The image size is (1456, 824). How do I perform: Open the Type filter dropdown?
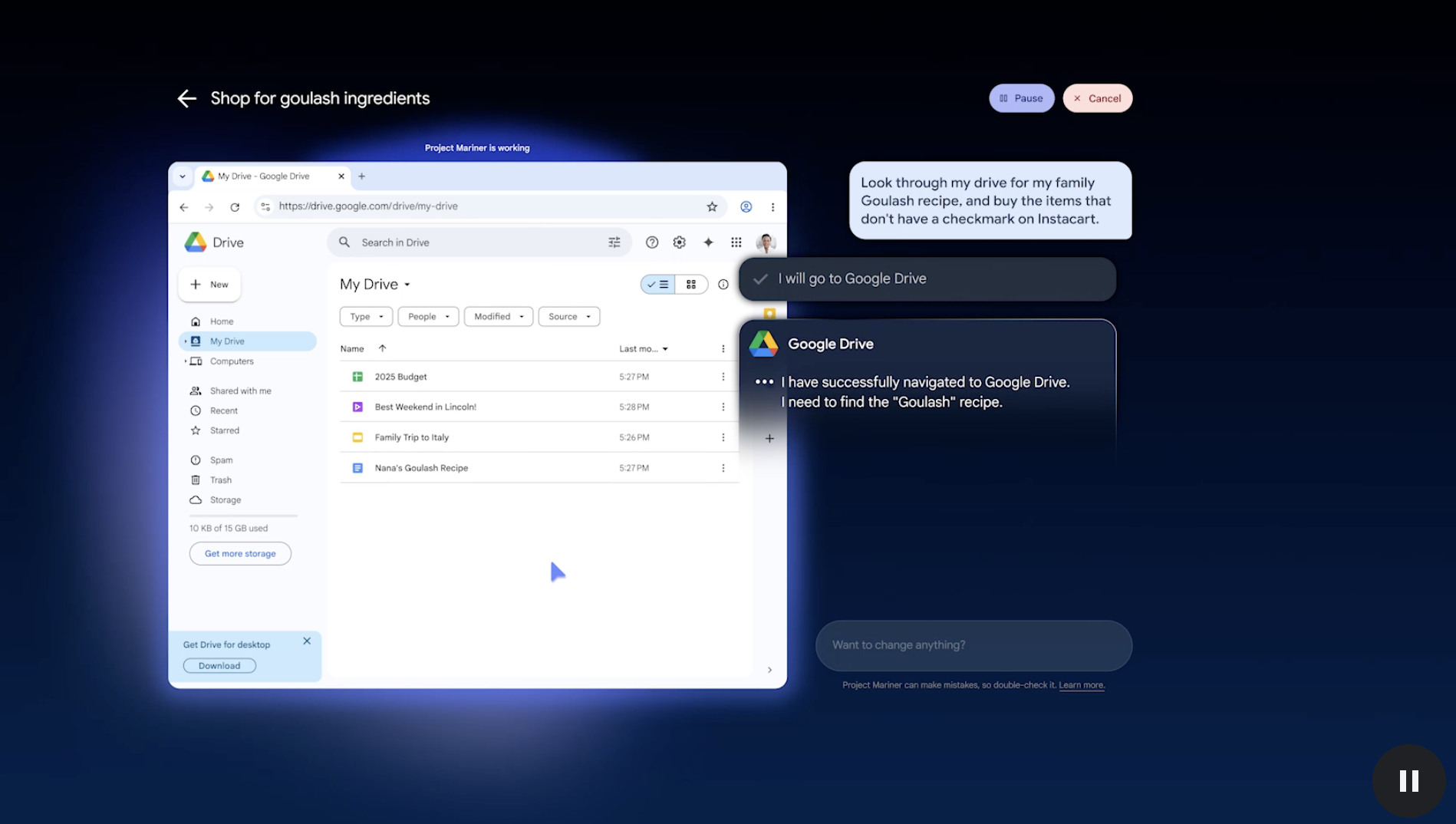pyautogui.click(x=367, y=317)
